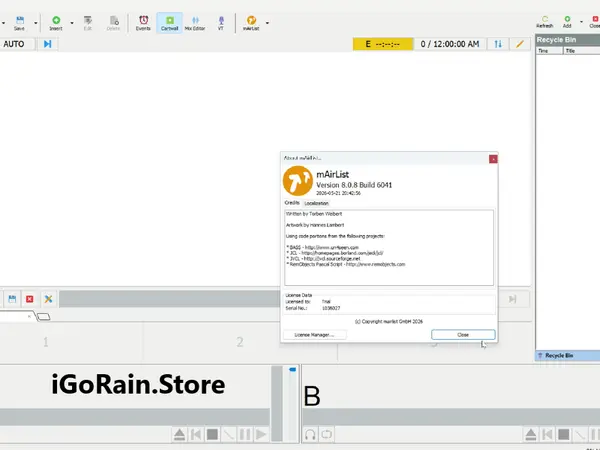Expand the Insert dropdown arrow
Viewport: 600px width, 450px height.
[72, 23]
